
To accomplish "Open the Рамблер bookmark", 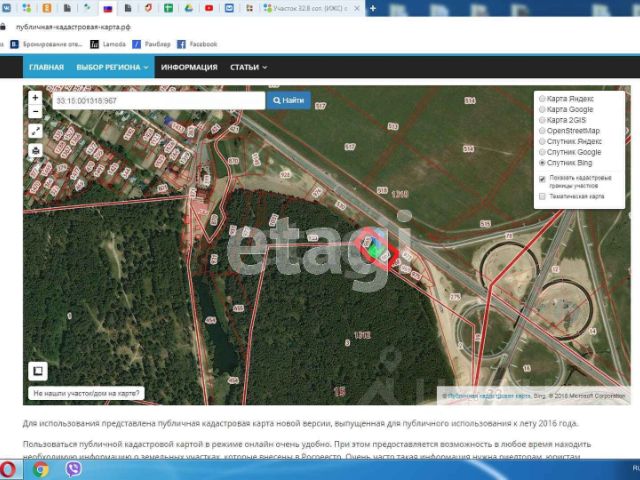I will tap(151, 44).
